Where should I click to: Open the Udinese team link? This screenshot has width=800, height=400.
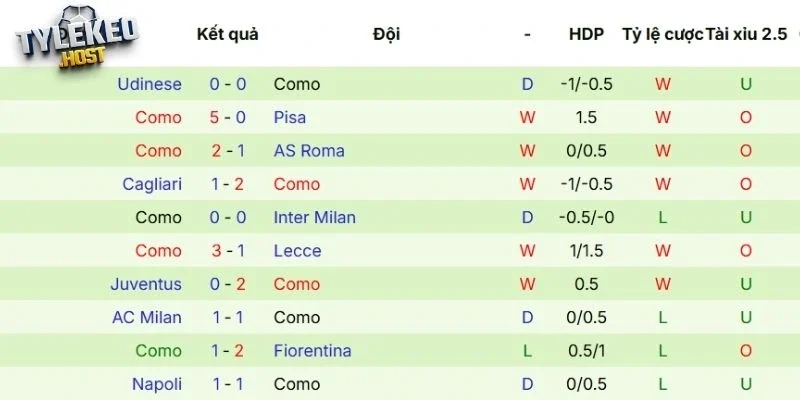pyautogui.click(x=149, y=84)
